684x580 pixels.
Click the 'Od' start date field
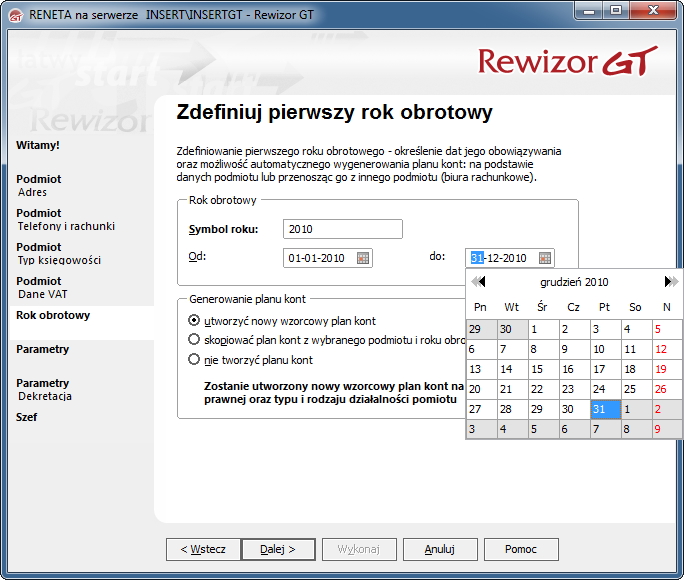pyautogui.click(x=318, y=258)
